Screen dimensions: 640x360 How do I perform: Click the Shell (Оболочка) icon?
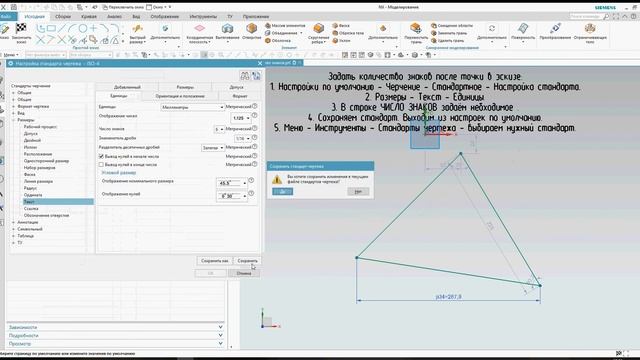(268, 40)
